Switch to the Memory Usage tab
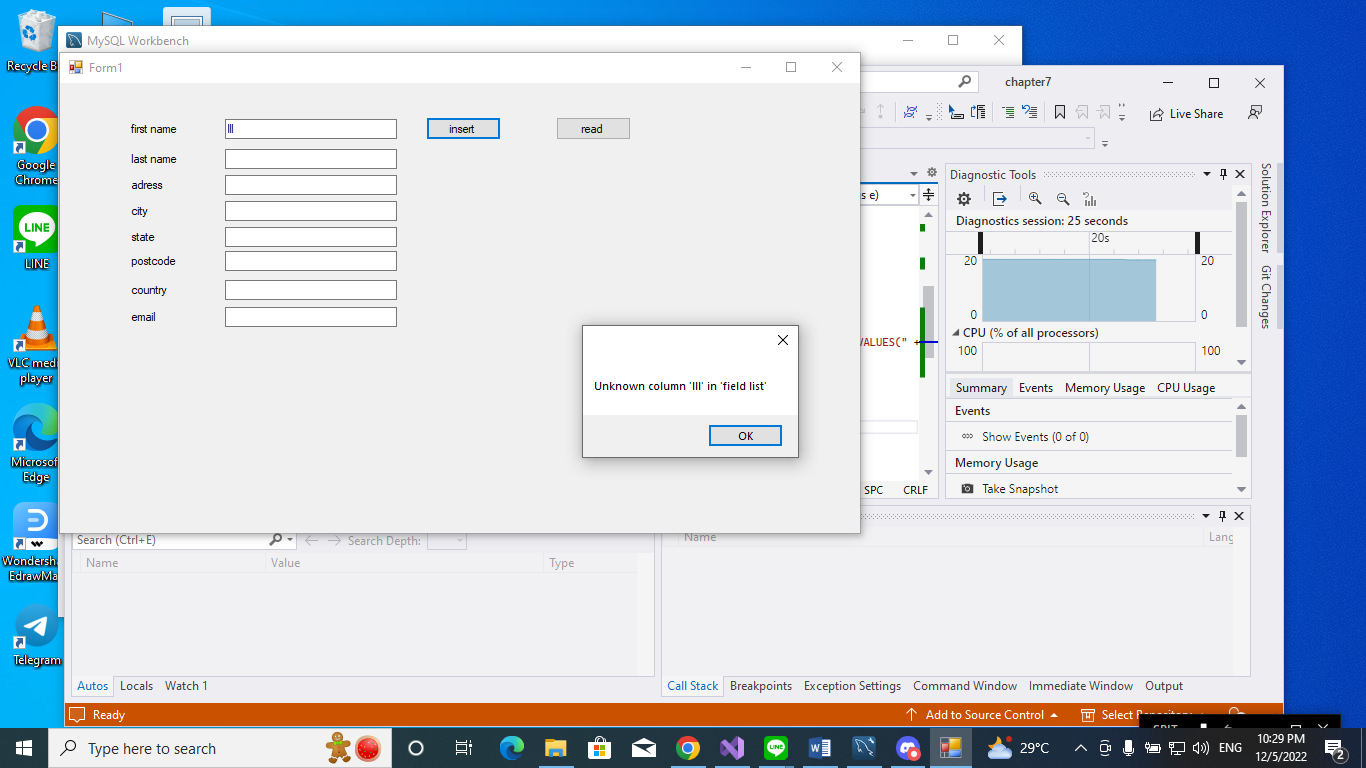This screenshot has width=1366, height=768. [1104, 387]
